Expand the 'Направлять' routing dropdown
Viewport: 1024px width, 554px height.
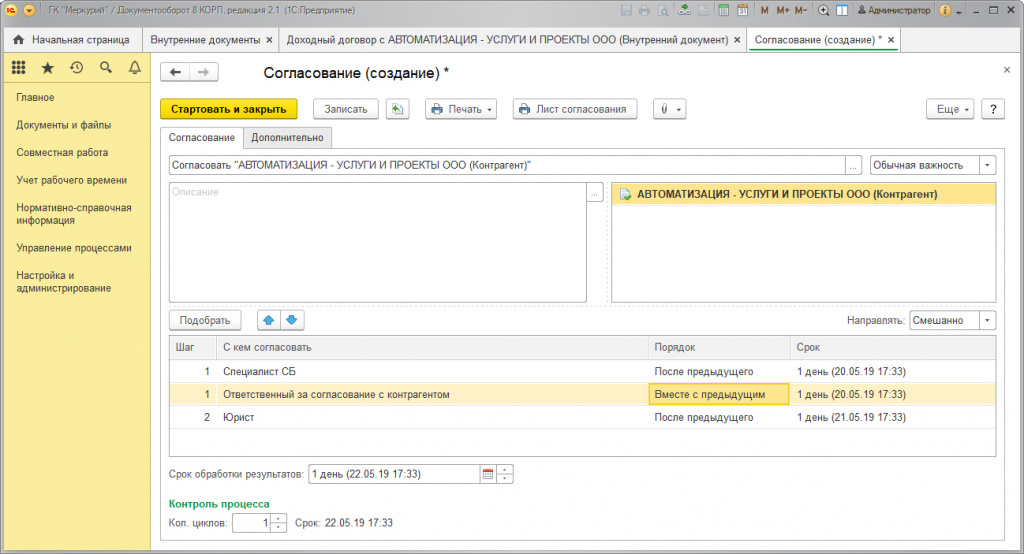coord(988,320)
